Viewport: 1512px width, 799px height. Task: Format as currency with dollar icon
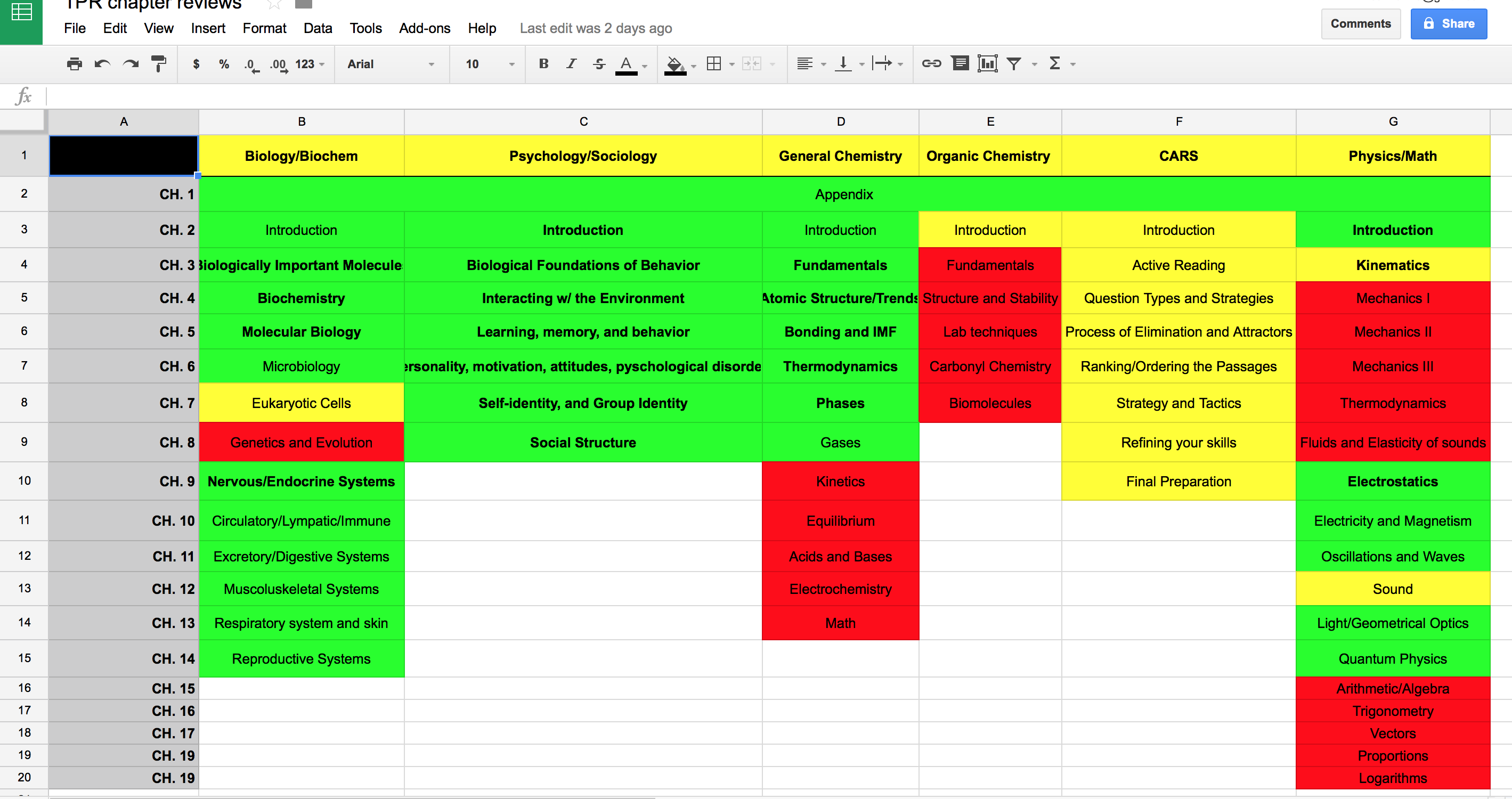196,64
